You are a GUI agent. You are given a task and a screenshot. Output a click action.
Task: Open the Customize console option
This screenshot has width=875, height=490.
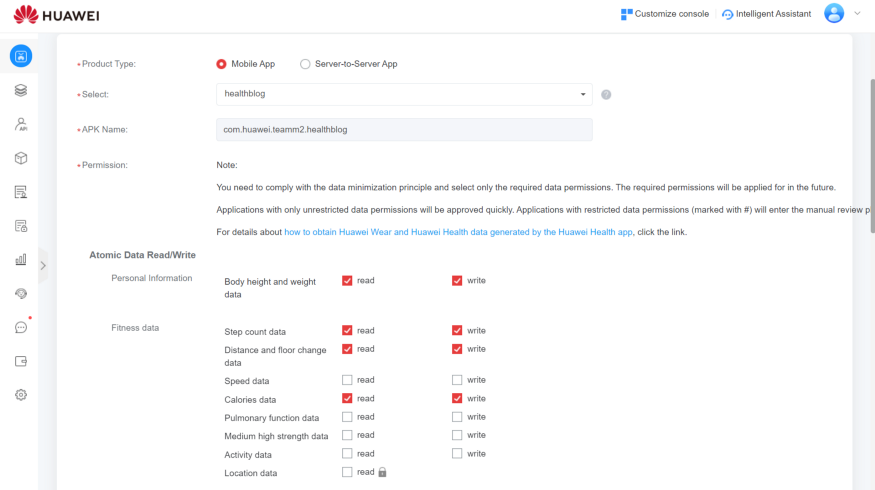[x=665, y=14]
